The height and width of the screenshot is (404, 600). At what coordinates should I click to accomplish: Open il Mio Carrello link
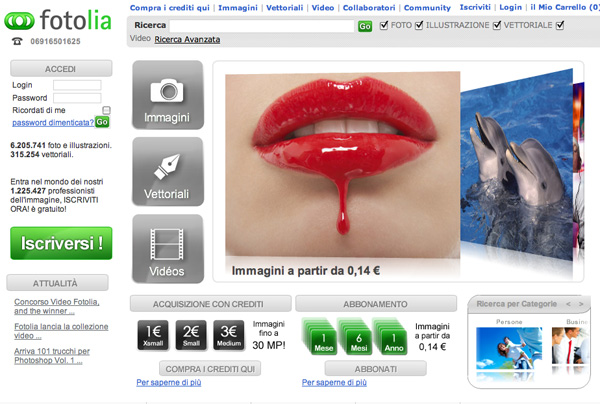[564, 7]
